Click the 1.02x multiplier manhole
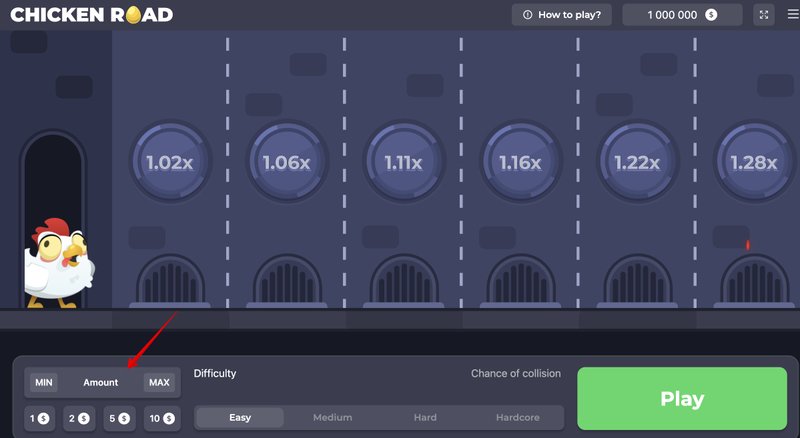 coord(169,162)
